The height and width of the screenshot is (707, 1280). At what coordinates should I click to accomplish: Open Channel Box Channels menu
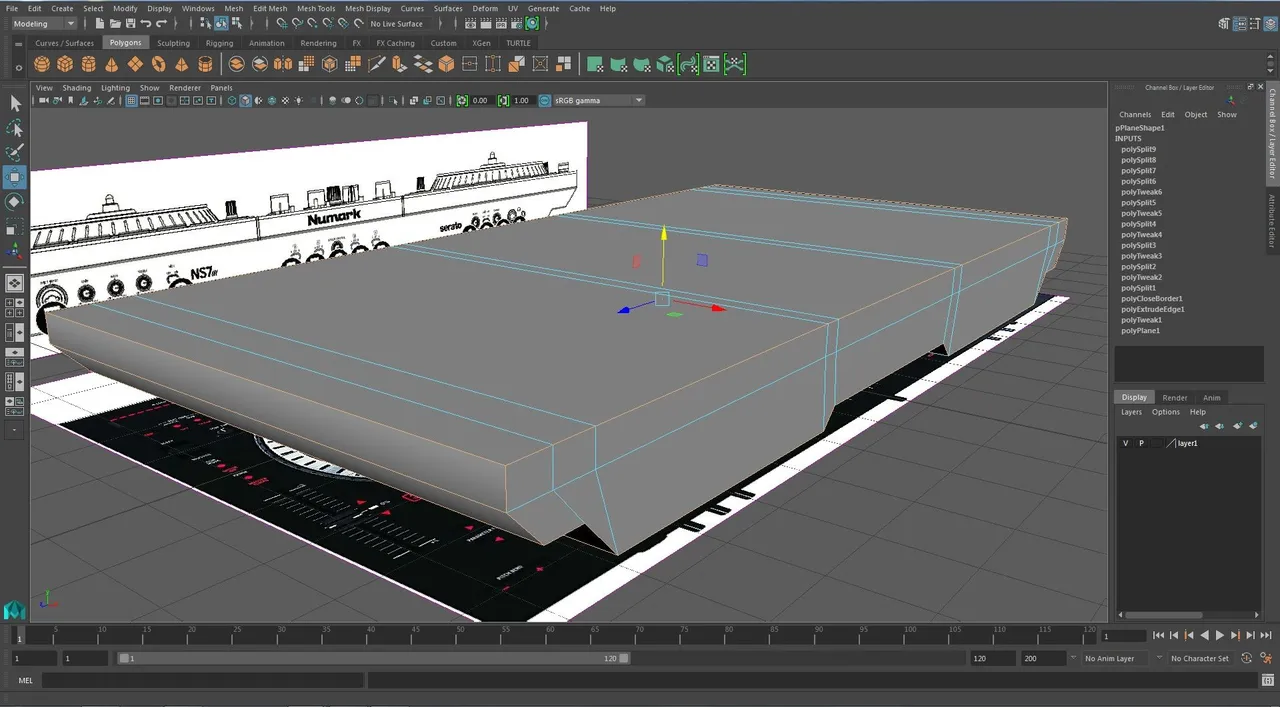(1135, 114)
